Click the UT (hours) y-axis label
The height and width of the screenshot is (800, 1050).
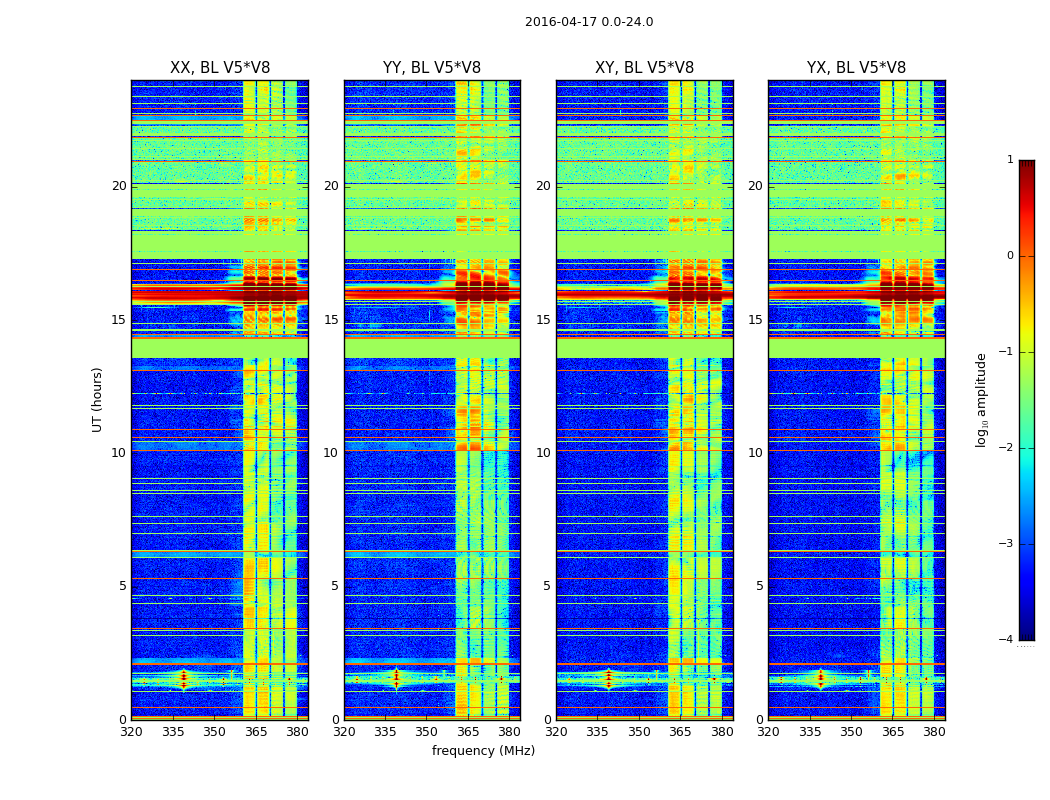click(98, 399)
